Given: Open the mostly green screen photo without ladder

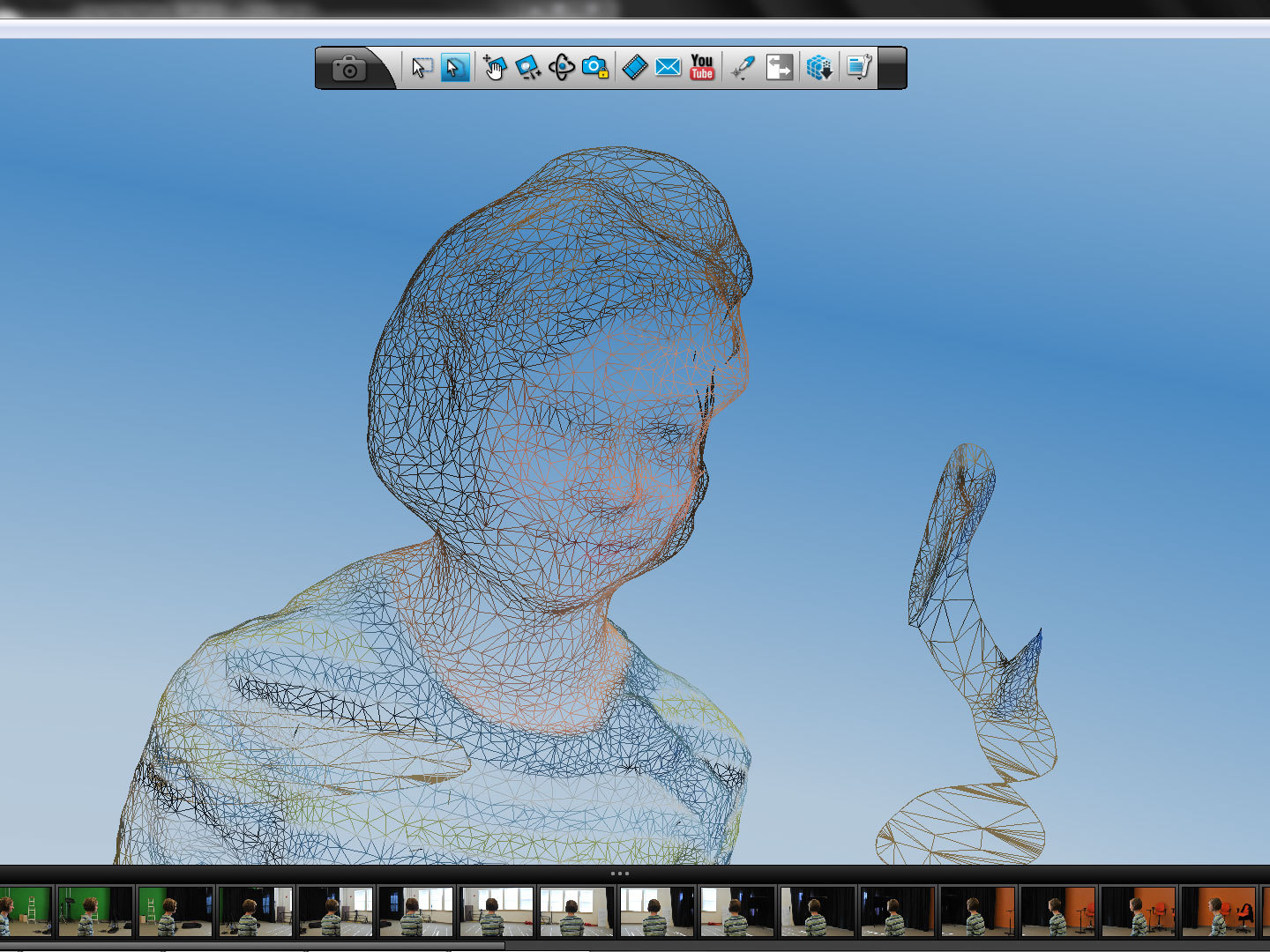Looking at the screenshot, I should pyautogui.click(x=95, y=911).
